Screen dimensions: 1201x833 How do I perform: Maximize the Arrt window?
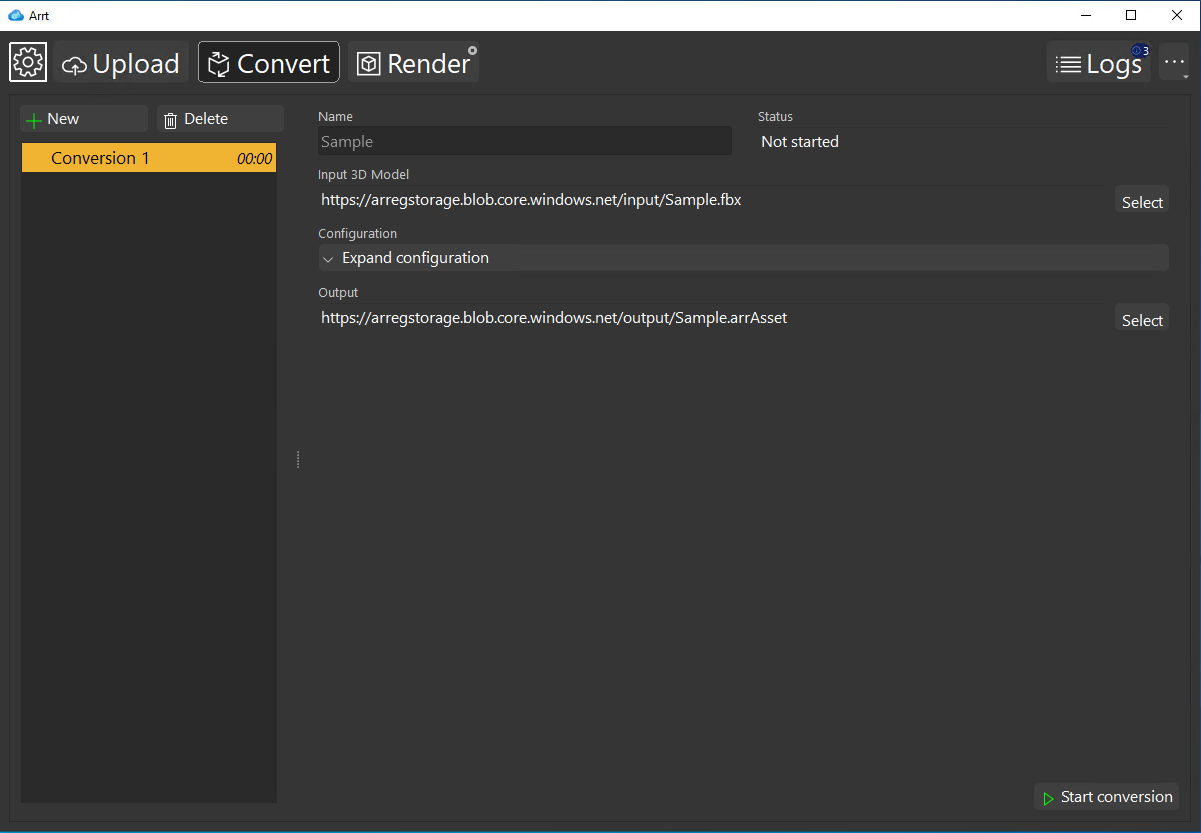(x=1131, y=15)
